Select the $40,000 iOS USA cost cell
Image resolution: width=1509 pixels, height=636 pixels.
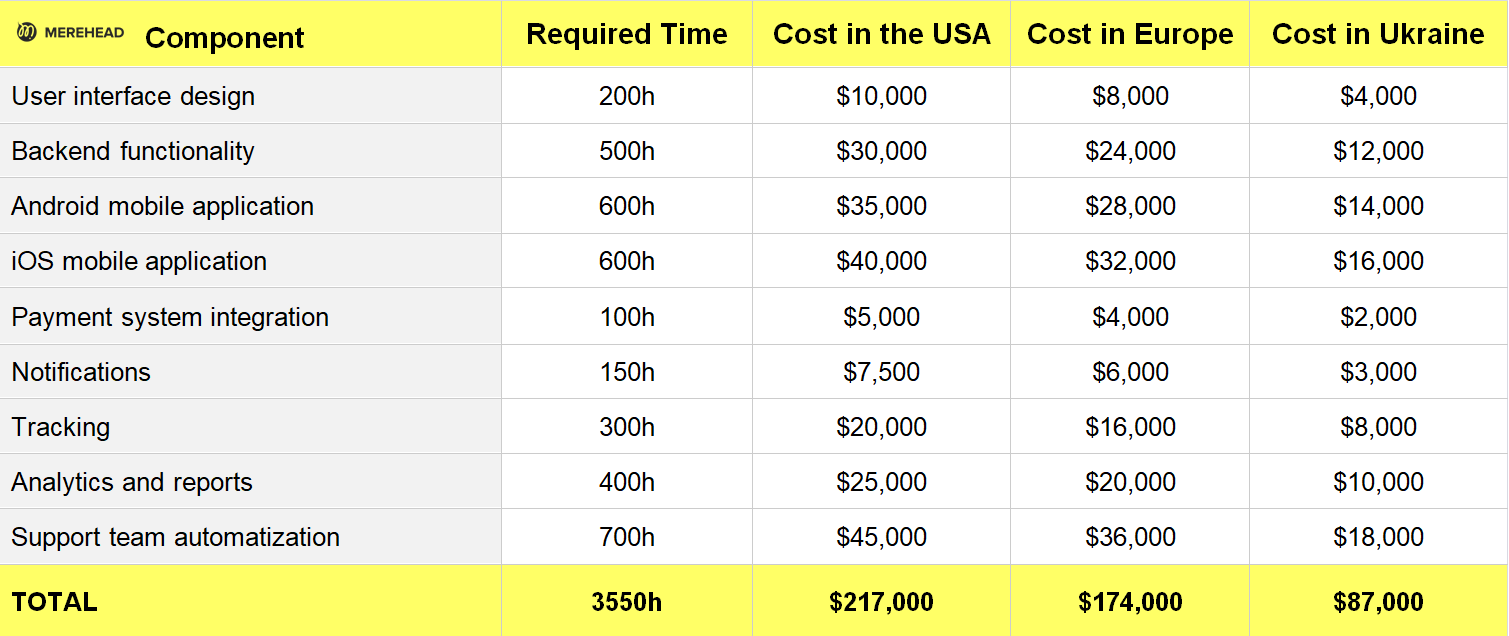tap(881, 261)
